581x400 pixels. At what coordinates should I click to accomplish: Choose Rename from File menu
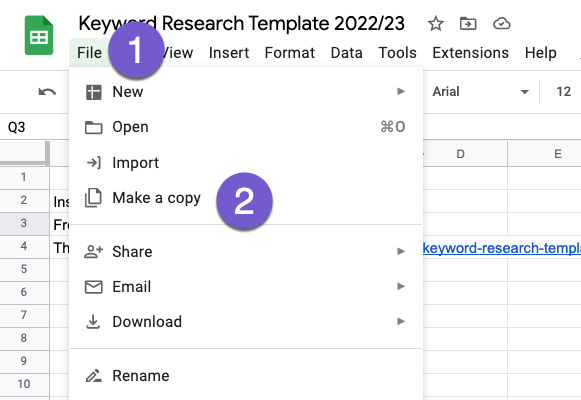tap(246, 376)
